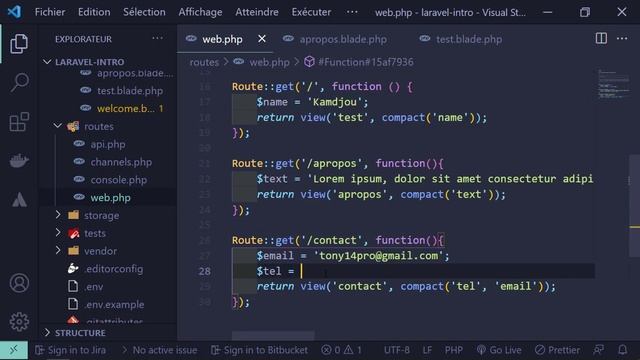Screen dimensions: 640x360
Task: Collapse the LARAVEL-INTRO project root
Action: point(90,62)
